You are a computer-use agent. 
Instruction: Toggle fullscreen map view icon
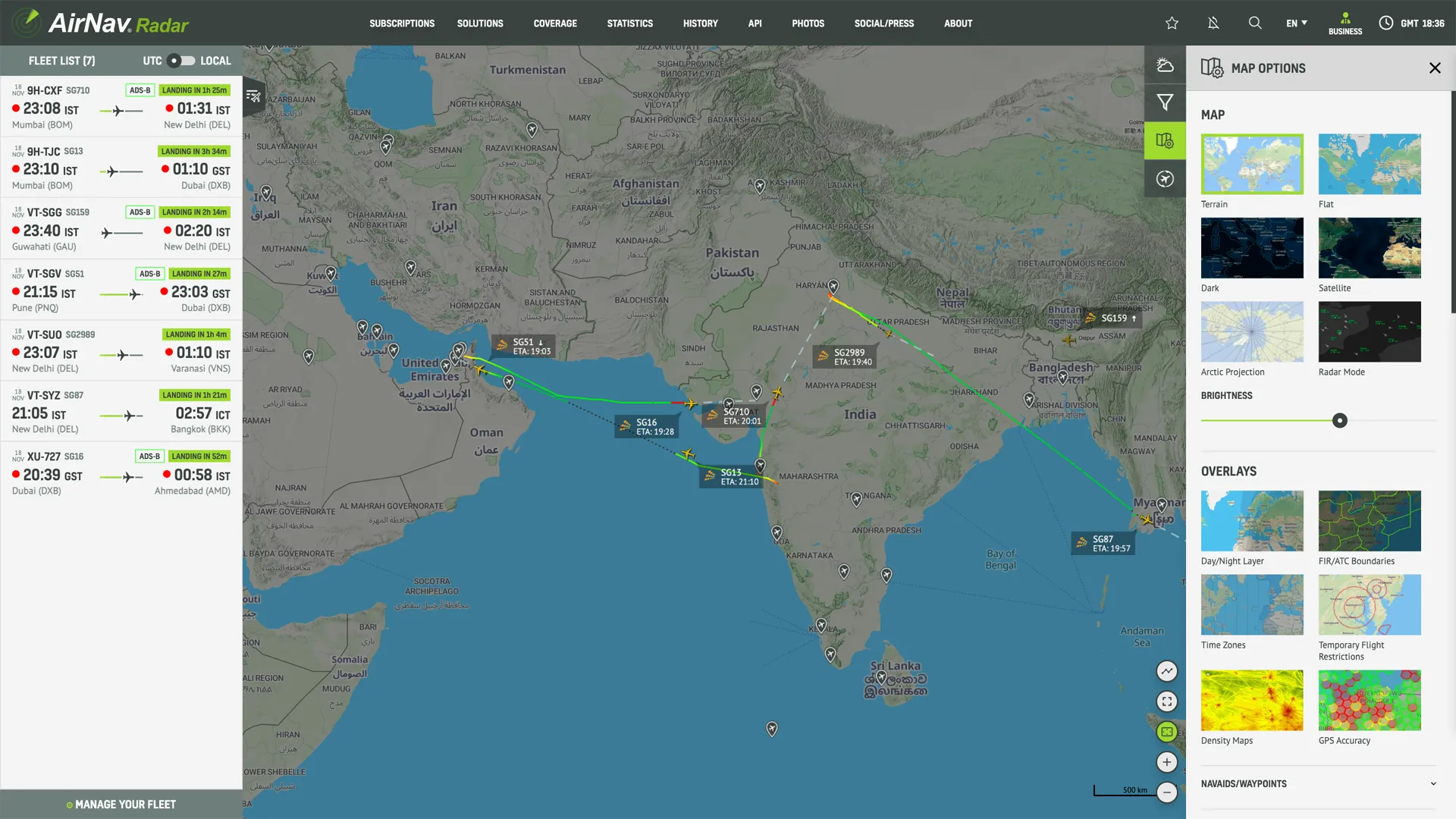click(x=1166, y=701)
